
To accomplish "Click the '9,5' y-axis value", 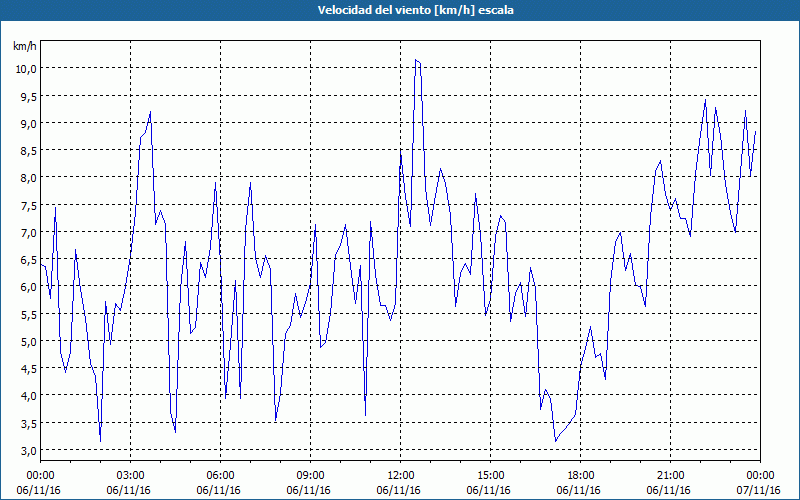I will point(28,96).
